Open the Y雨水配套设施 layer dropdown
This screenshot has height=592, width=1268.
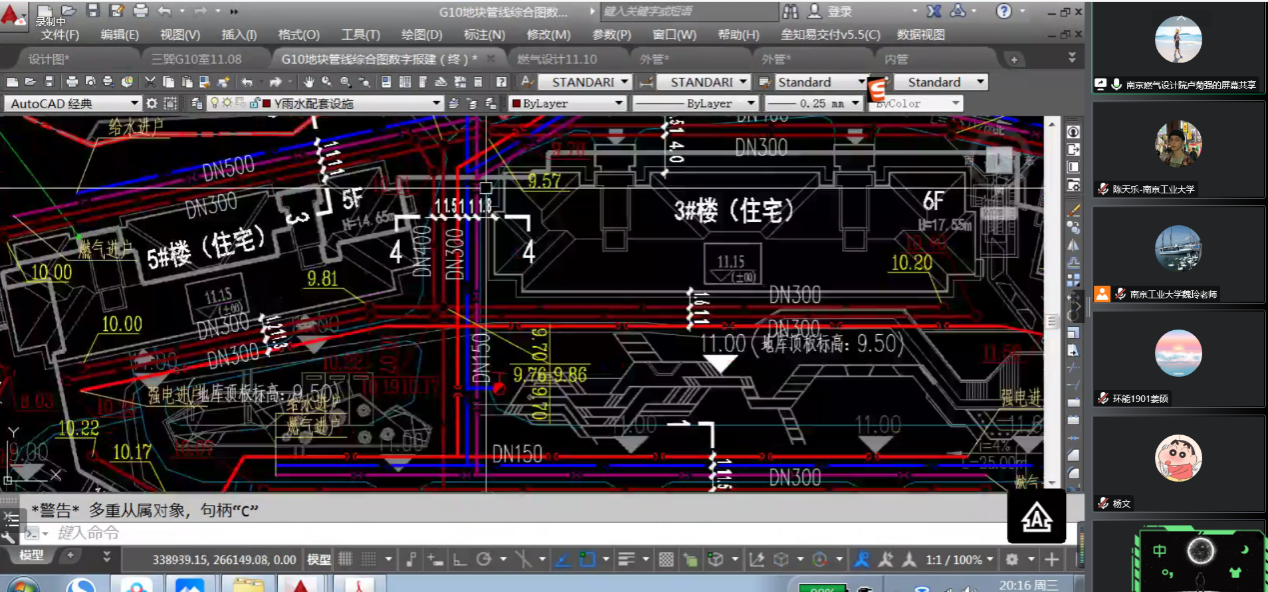[436, 103]
